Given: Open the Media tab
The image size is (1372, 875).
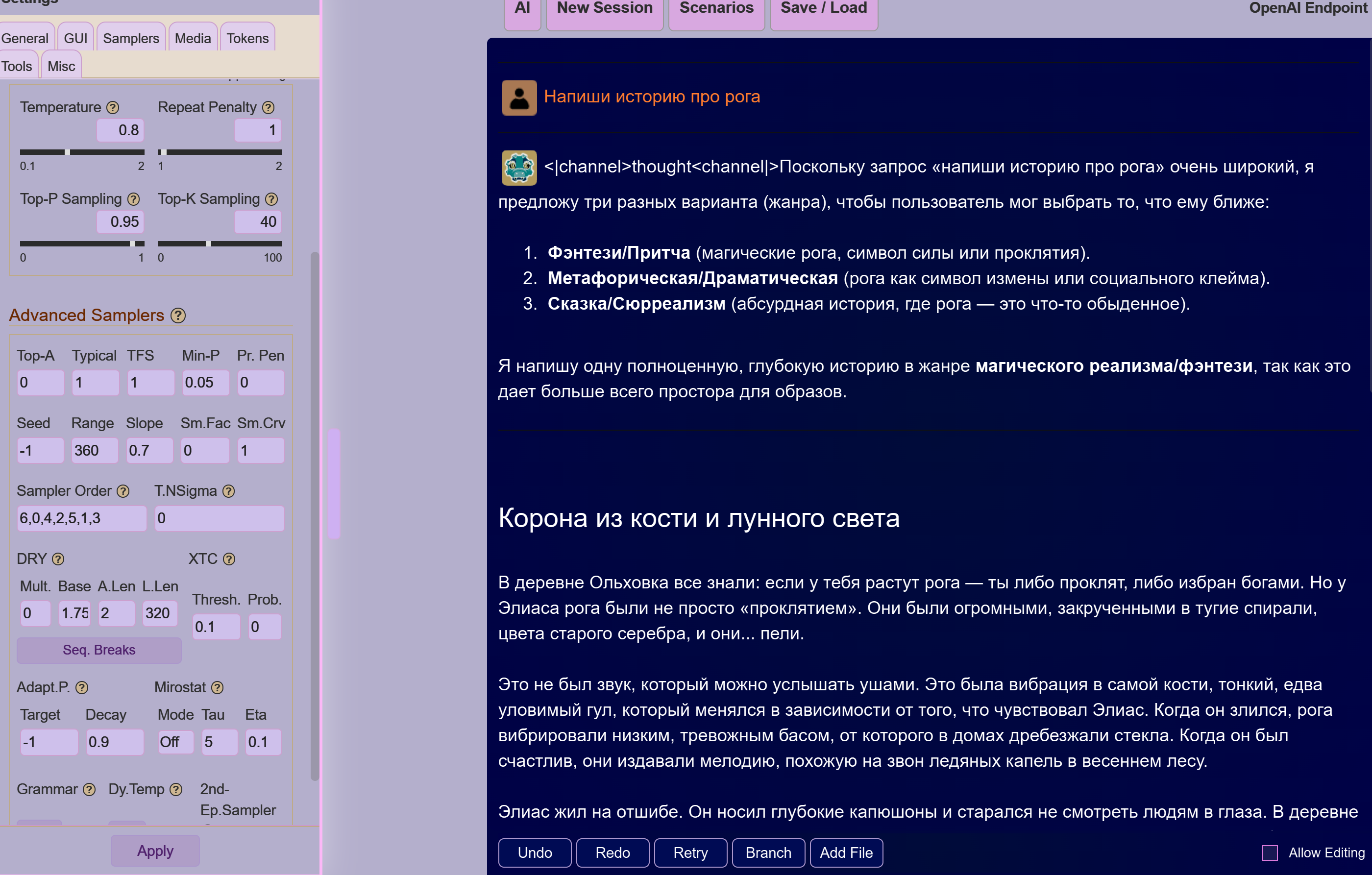Looking at the screenshot, I should click(193, 38).
